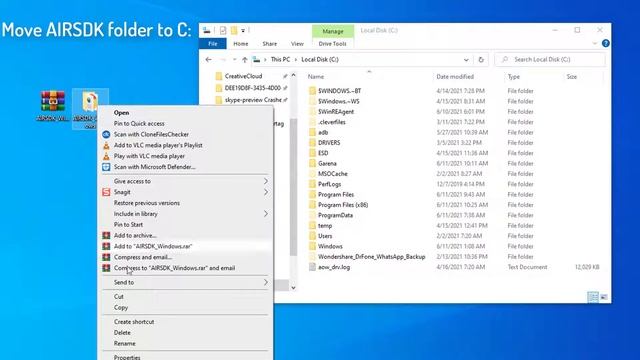The height and width of the screenshot is (360, 640).
Task: Select Wondershare_DrFone_WhatsApp_Backup folder
Action: (371, 257)
